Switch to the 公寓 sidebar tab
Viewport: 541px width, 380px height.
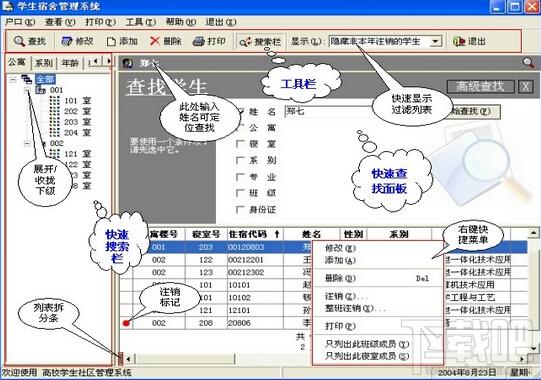tap(17, 62)
